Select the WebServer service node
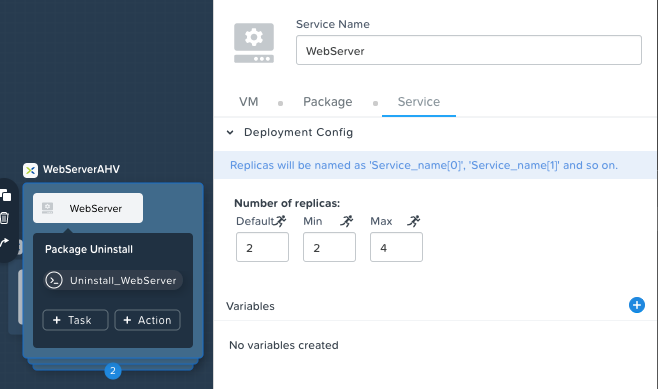The width and height of the screenshot is (658, 389). tap(88, 208)
